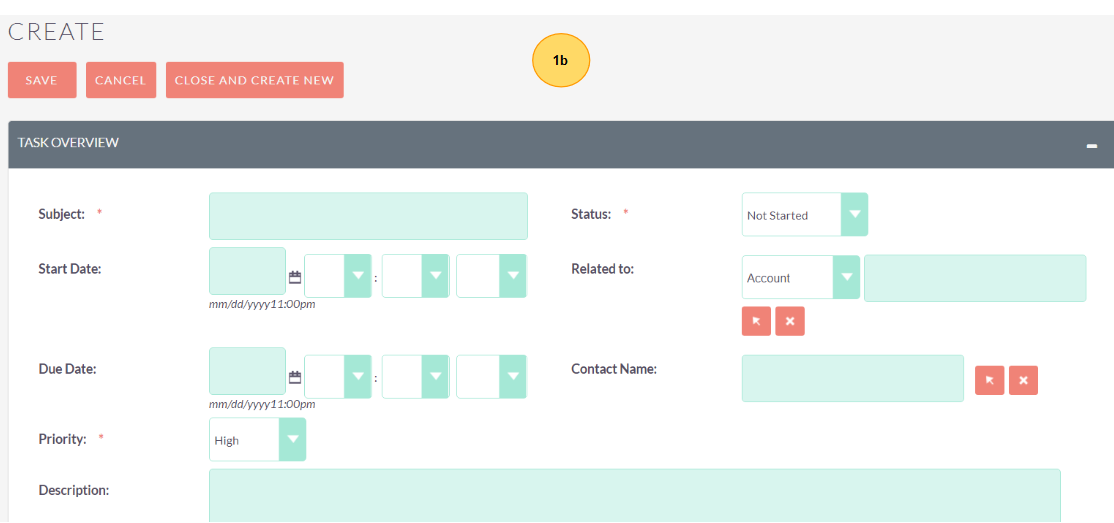The width and height of the screenshot is (1114, 523).
Task: Click the Contact Name input field
Action: click(852, 378)
